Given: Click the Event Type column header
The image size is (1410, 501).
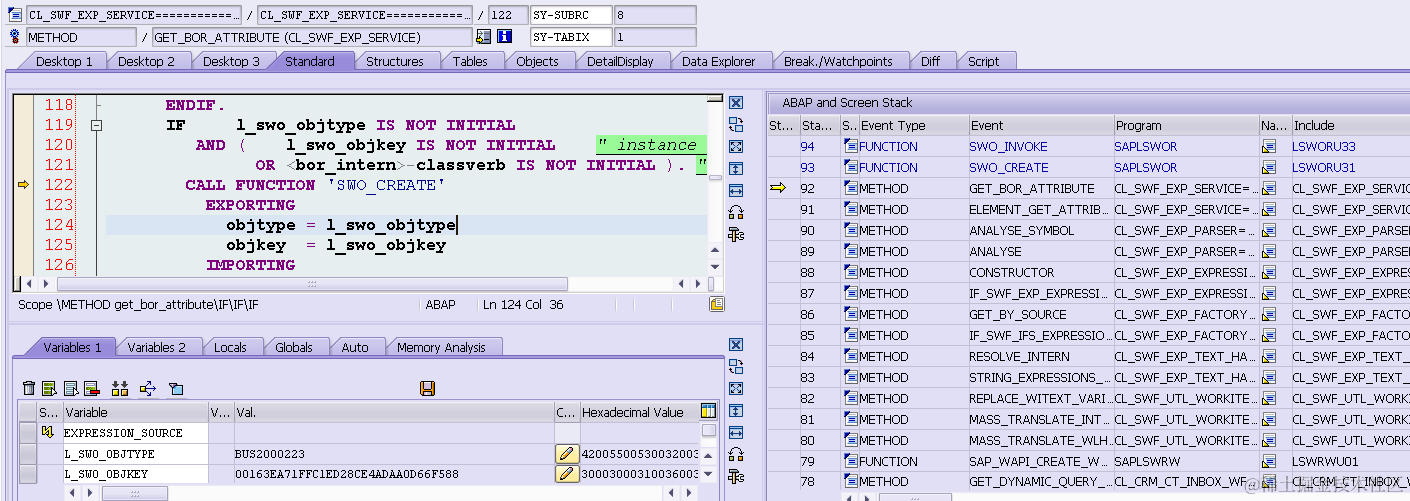Looking at the screenshot, I should 913,126.
